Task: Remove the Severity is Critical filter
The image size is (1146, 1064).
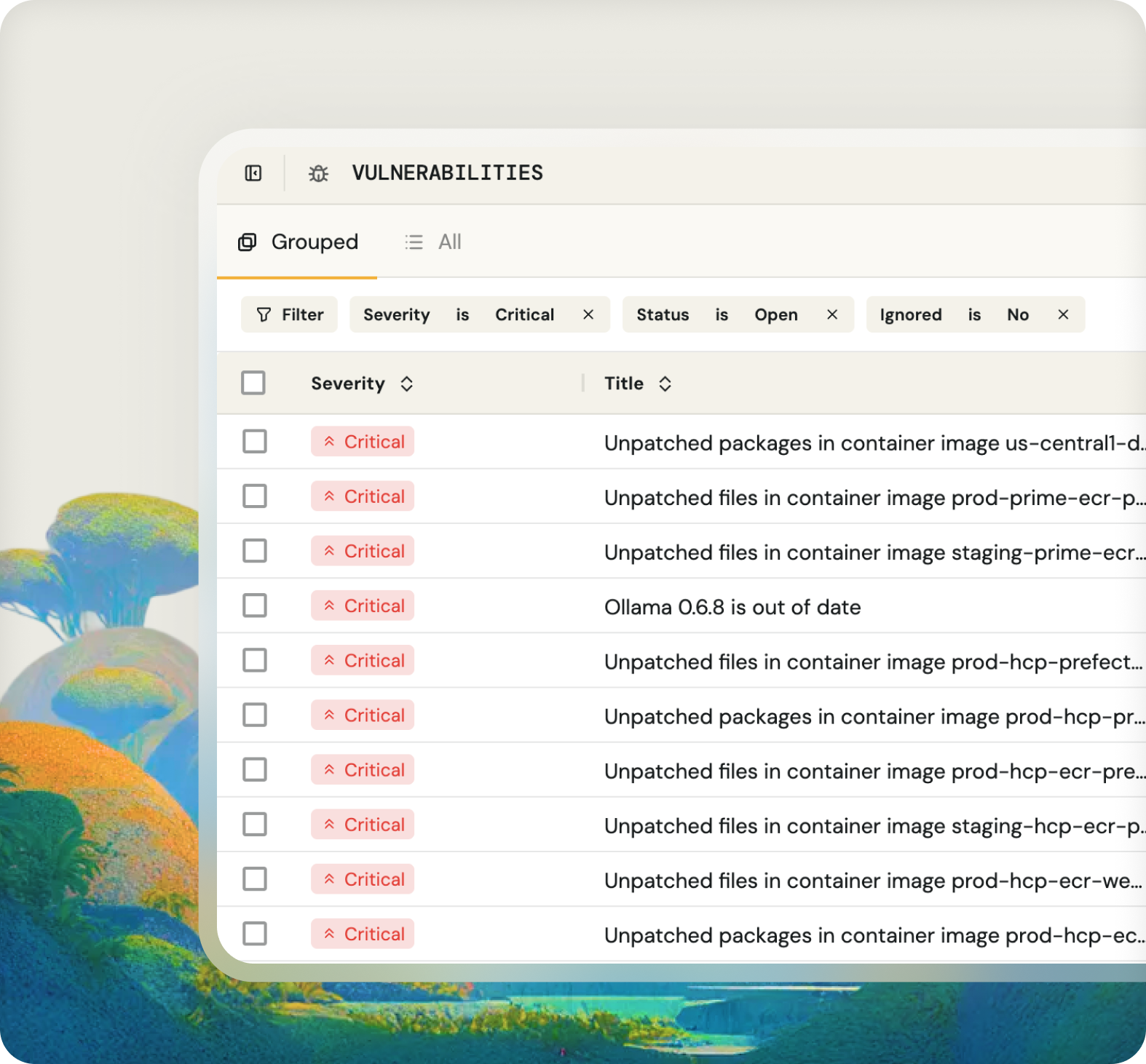Action: point(588,314)
